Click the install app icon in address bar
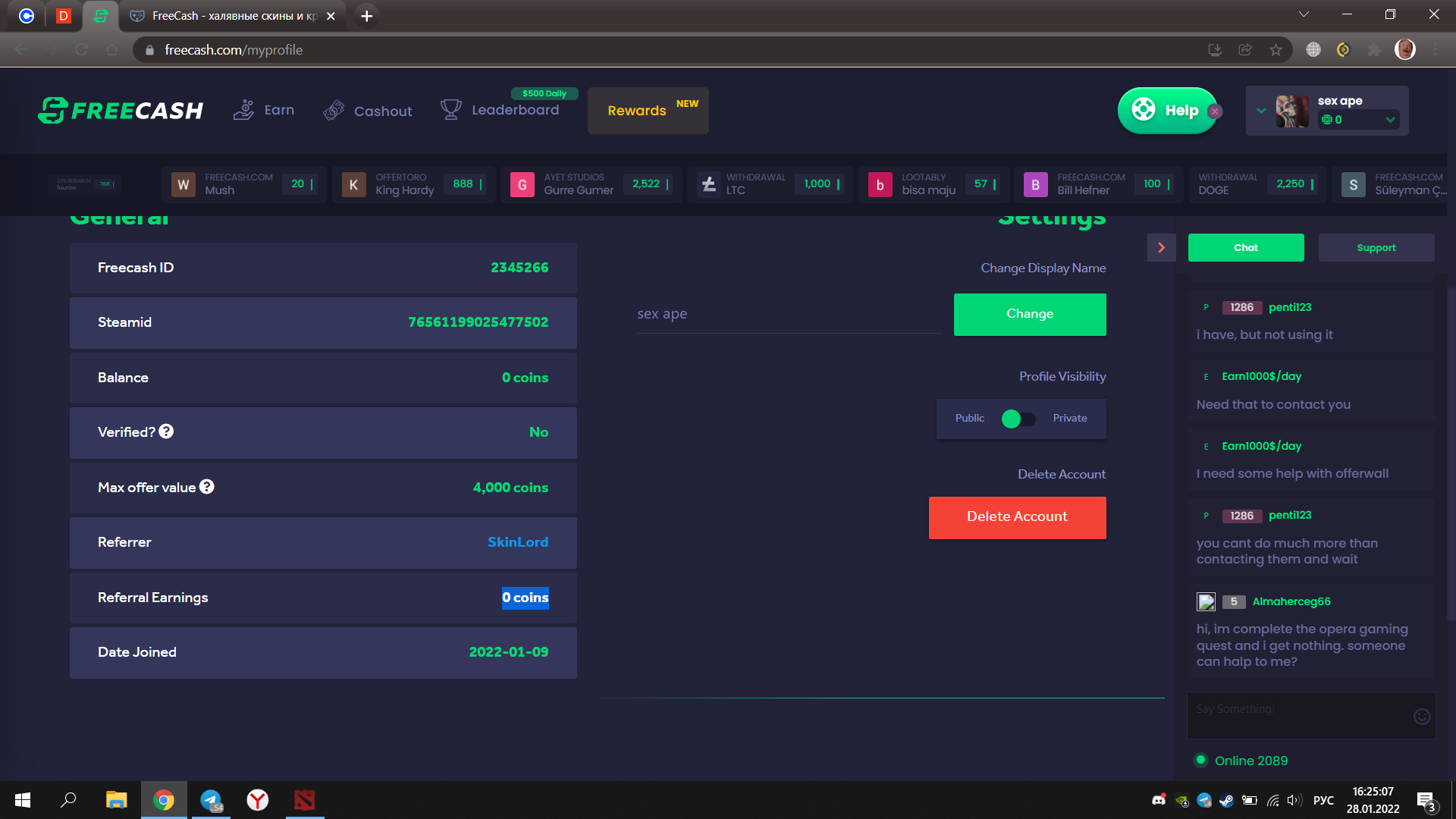Screen dimensions: 1456x819 click(1215, 50)
